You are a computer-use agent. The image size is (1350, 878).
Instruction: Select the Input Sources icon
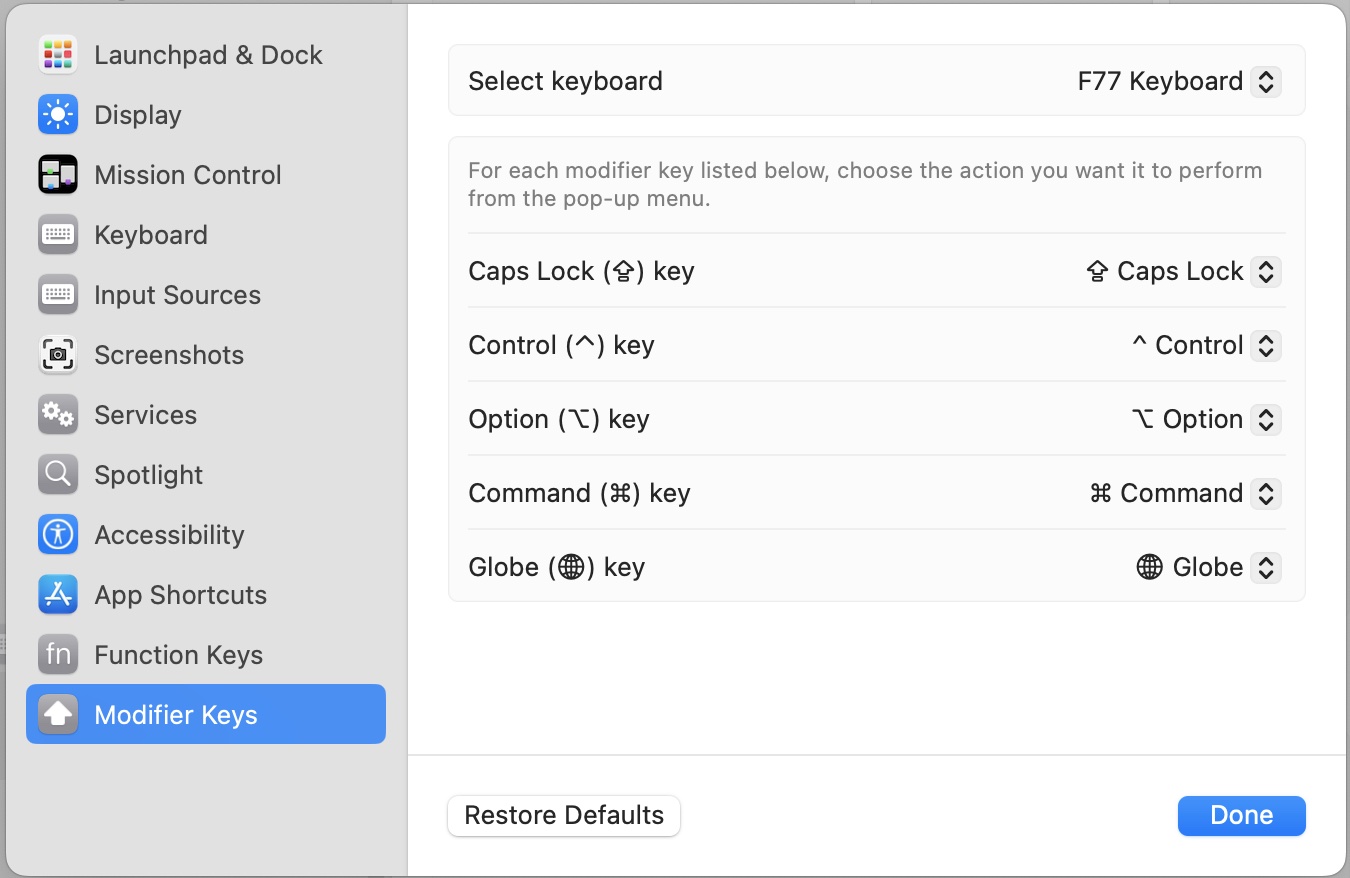[x=57, y=295]
